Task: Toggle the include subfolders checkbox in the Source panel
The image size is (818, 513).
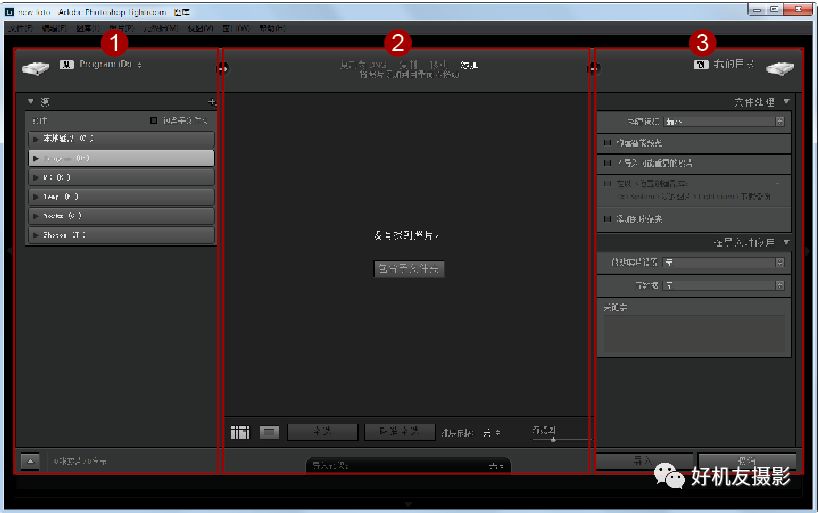Action: coord(153,121)
